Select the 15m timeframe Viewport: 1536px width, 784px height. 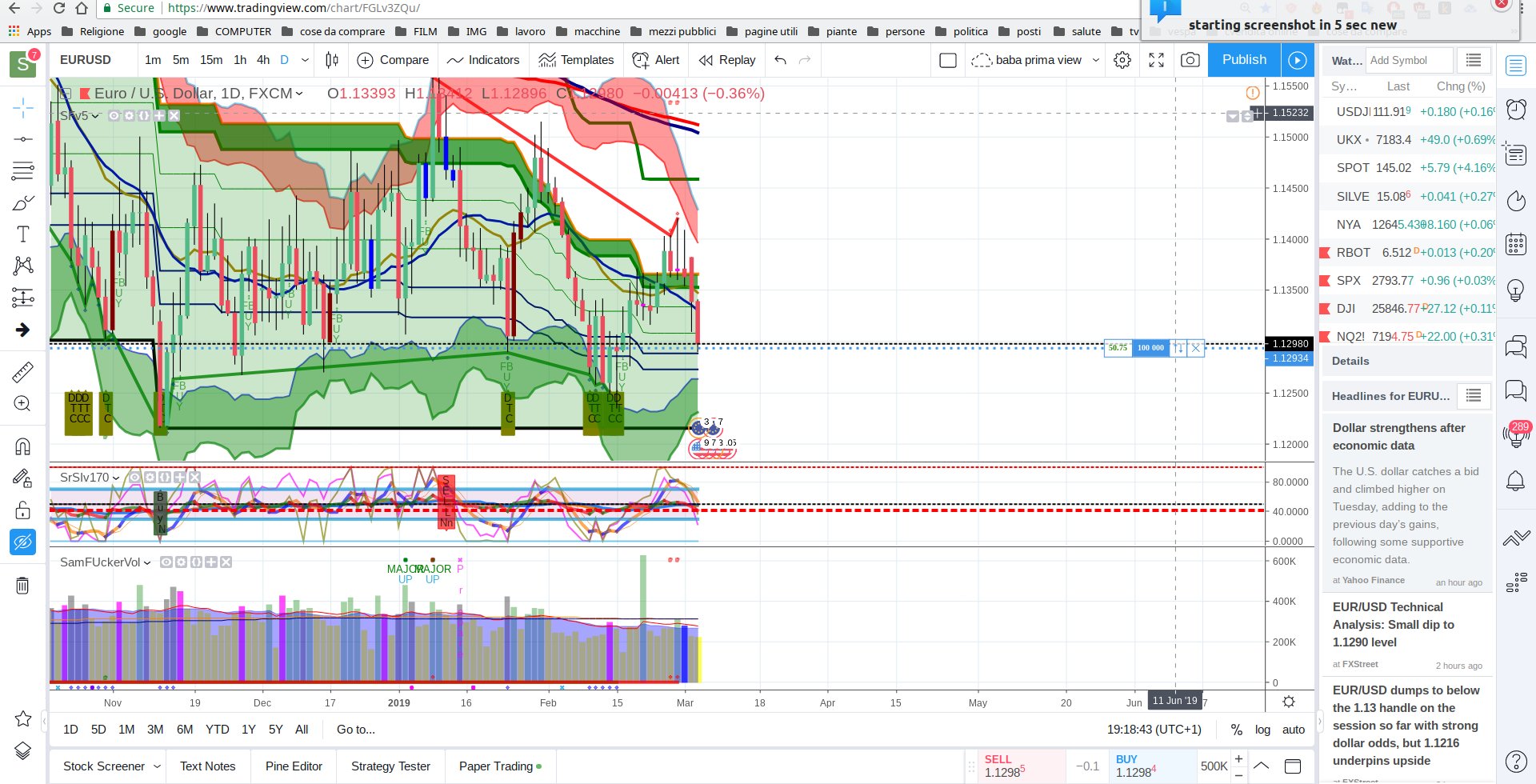(x=211, y=60)
